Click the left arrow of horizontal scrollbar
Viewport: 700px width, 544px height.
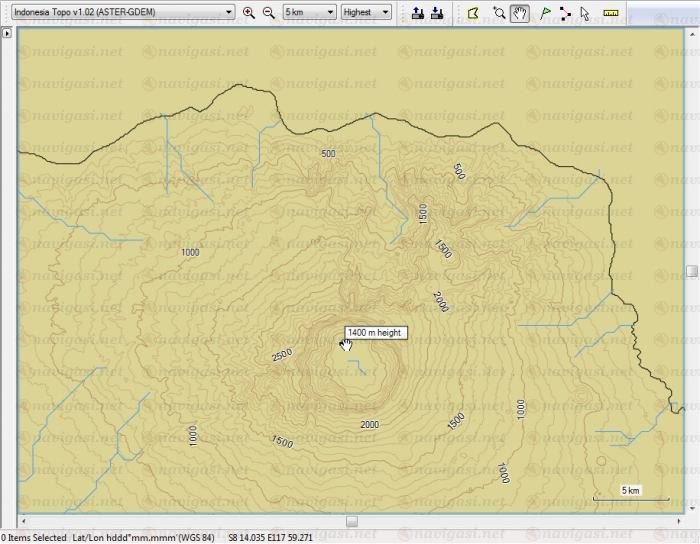click(25, 521)
